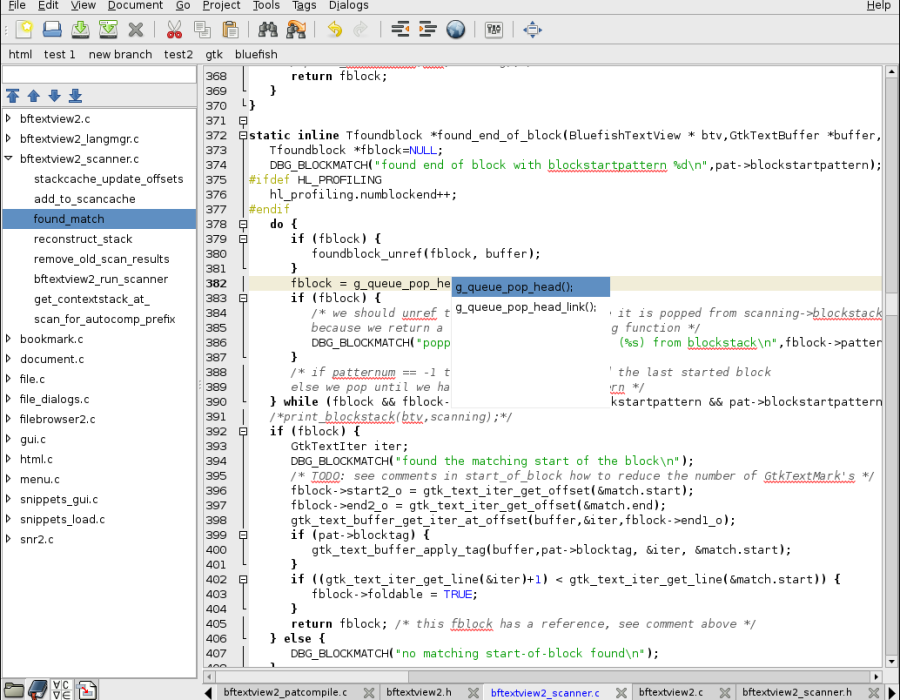The height and width of the screenshot is (700, 900).
Task: Click the horizontal scrollbar of the editor
Action: coord(542,676)
